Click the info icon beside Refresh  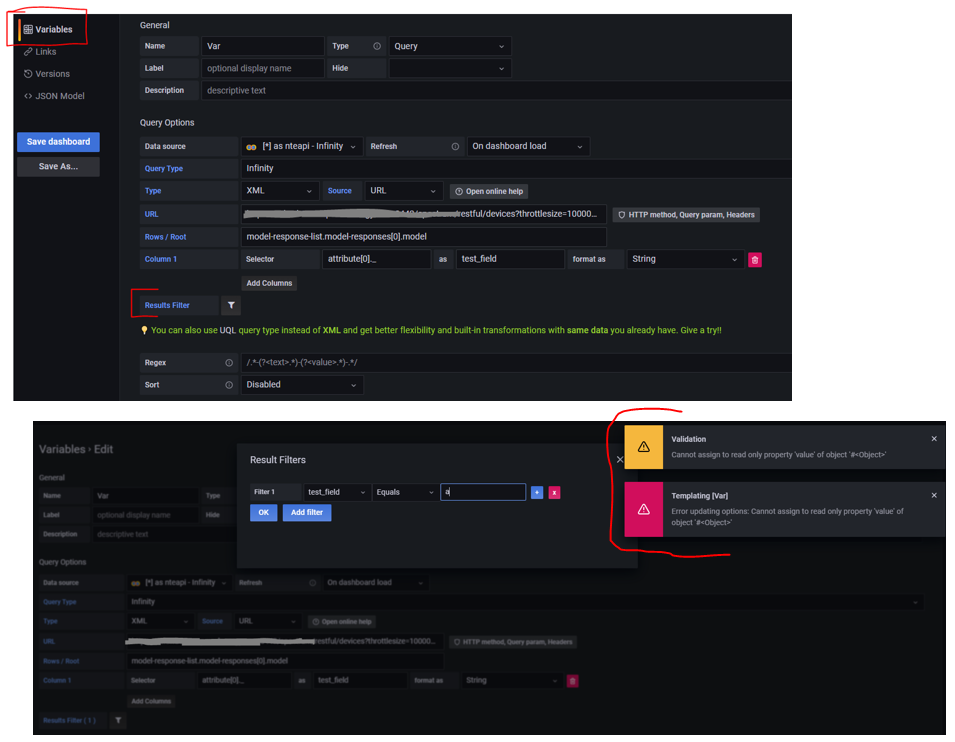454,146
